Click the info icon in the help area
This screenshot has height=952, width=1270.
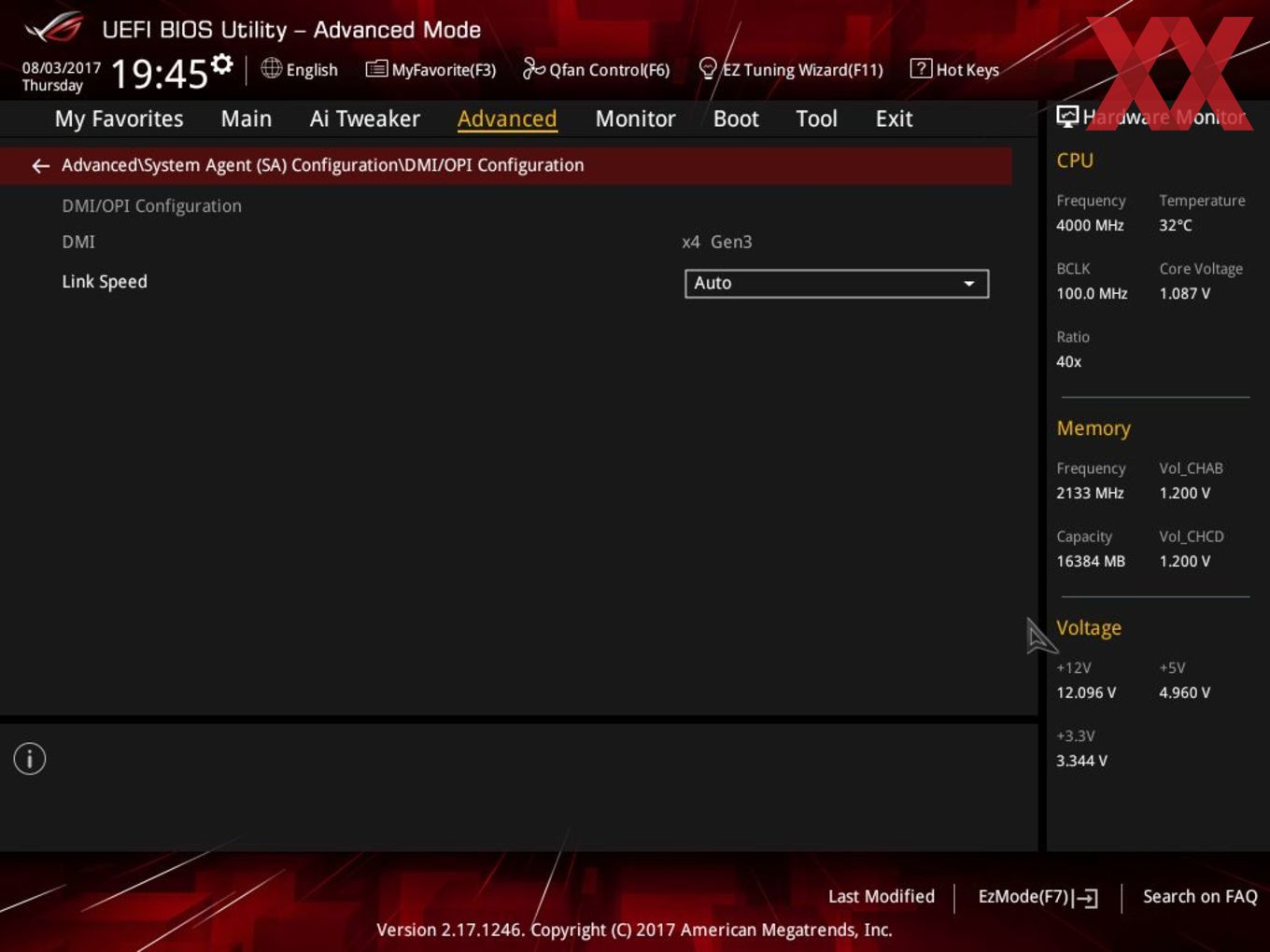coord(30,759)
